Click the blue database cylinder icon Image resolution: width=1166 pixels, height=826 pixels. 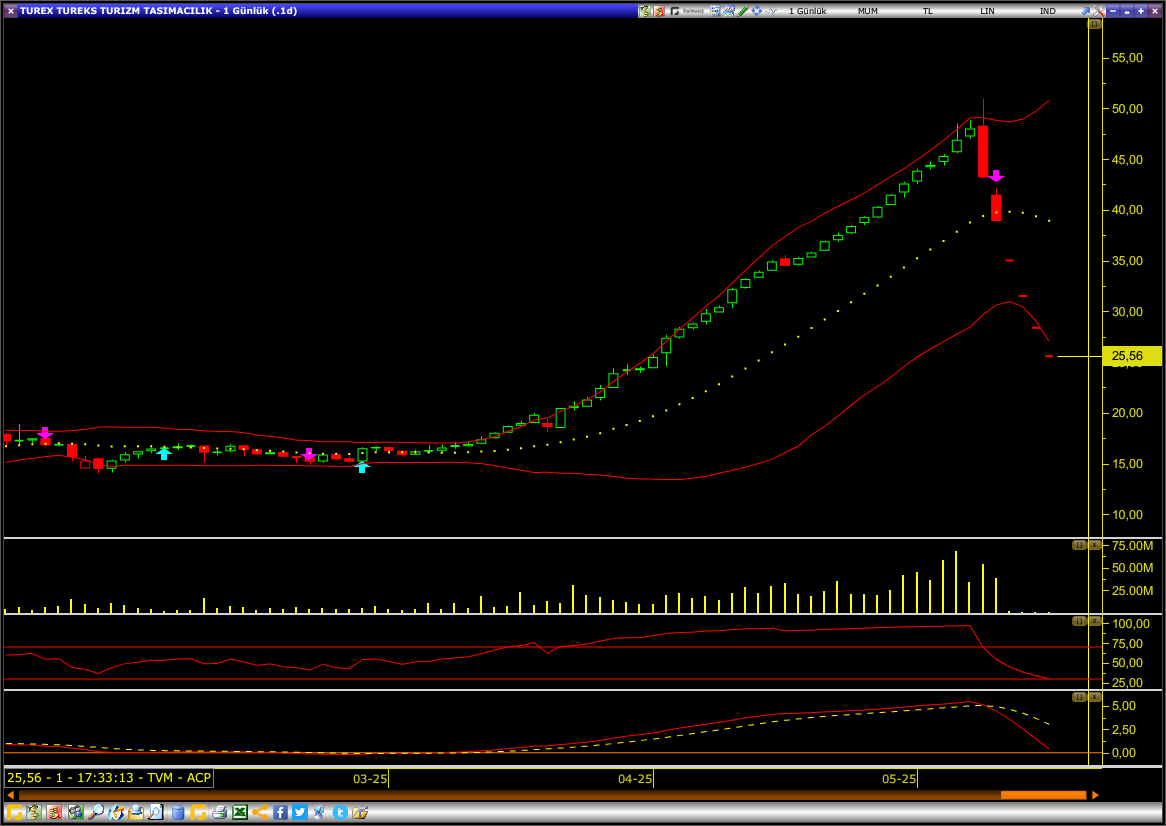click(x=178, y=813)
